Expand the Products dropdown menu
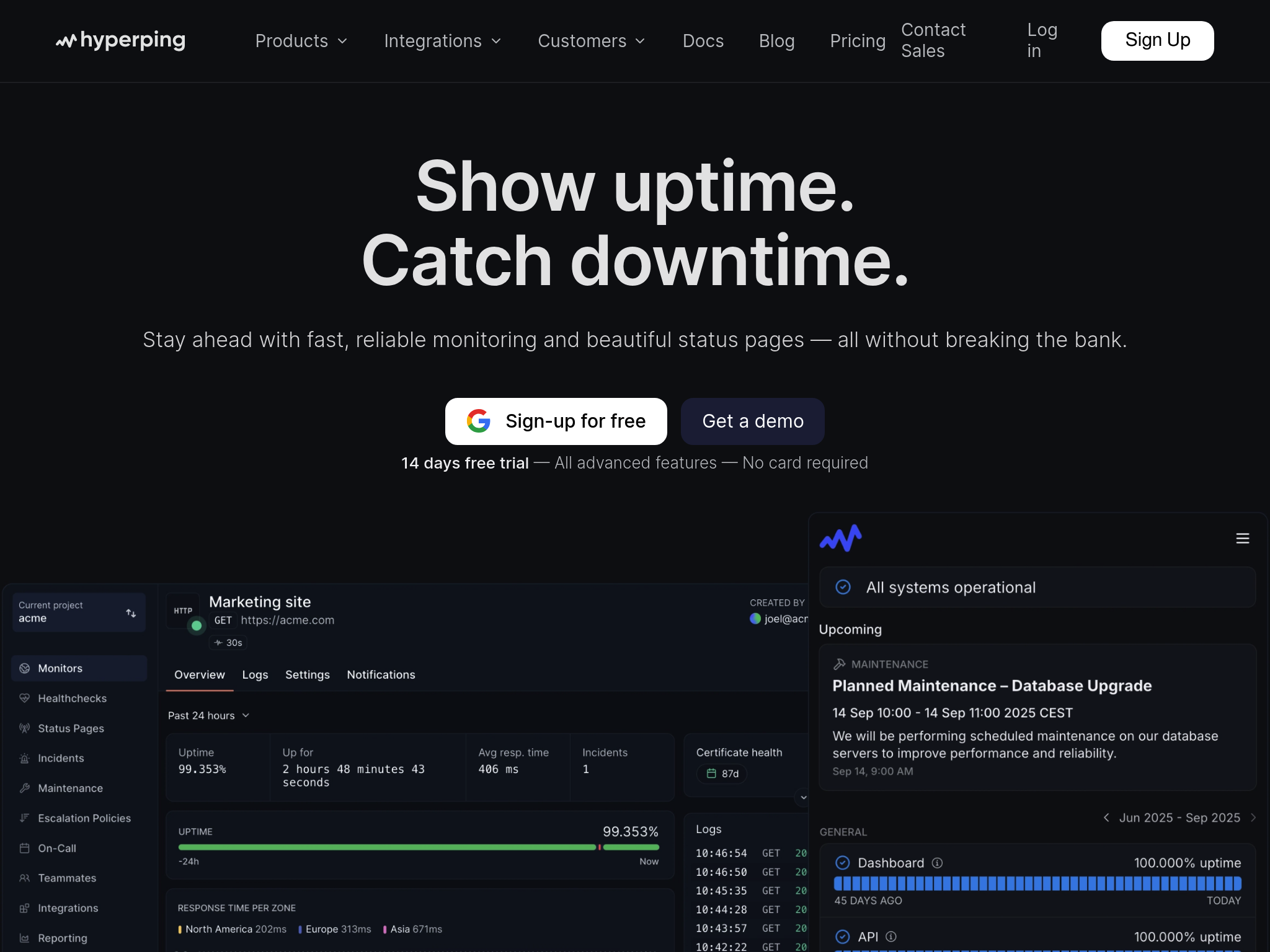 pos(301,41)
